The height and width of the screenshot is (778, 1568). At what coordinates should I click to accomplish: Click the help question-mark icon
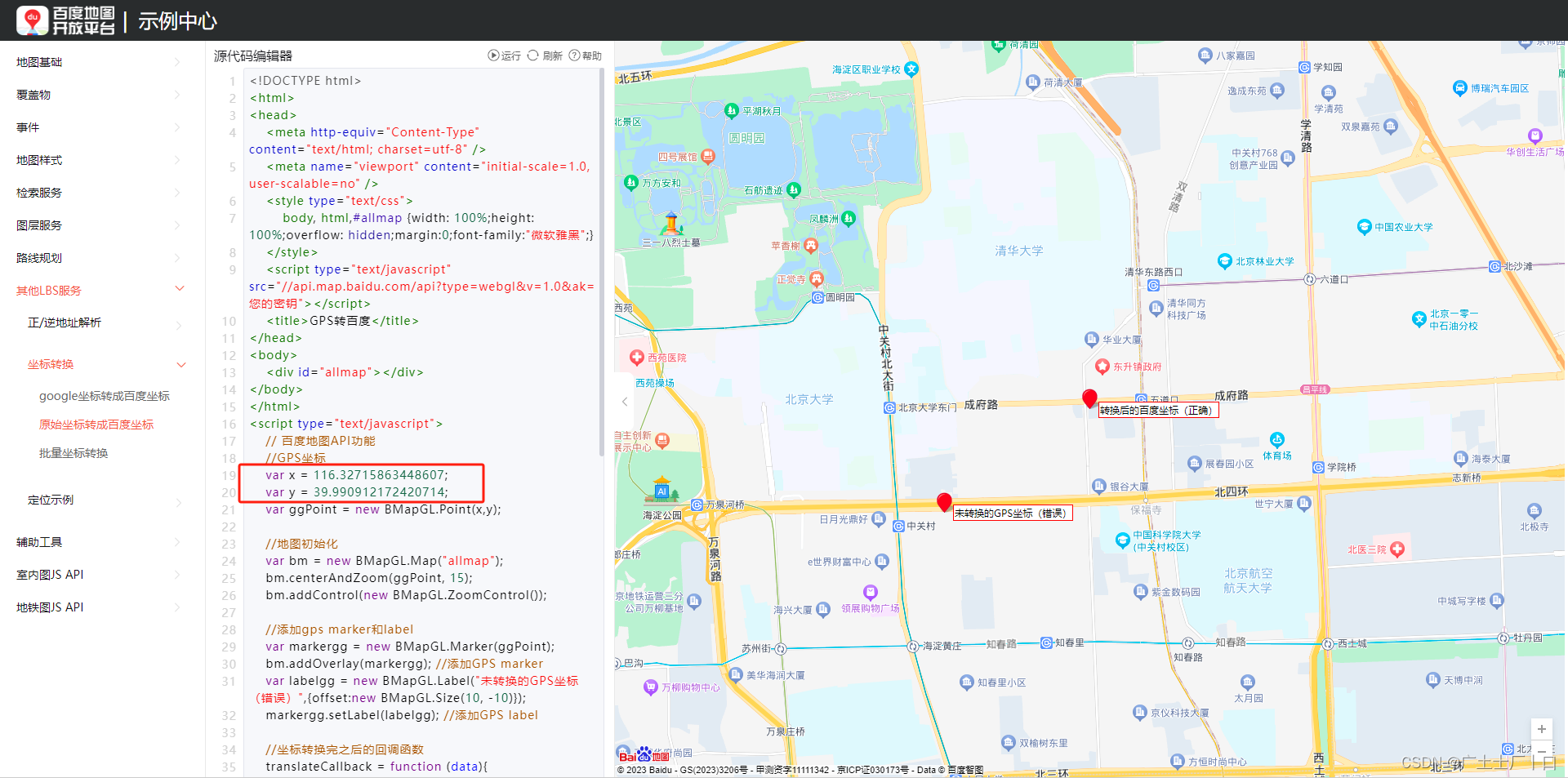[x=574, y=56]
